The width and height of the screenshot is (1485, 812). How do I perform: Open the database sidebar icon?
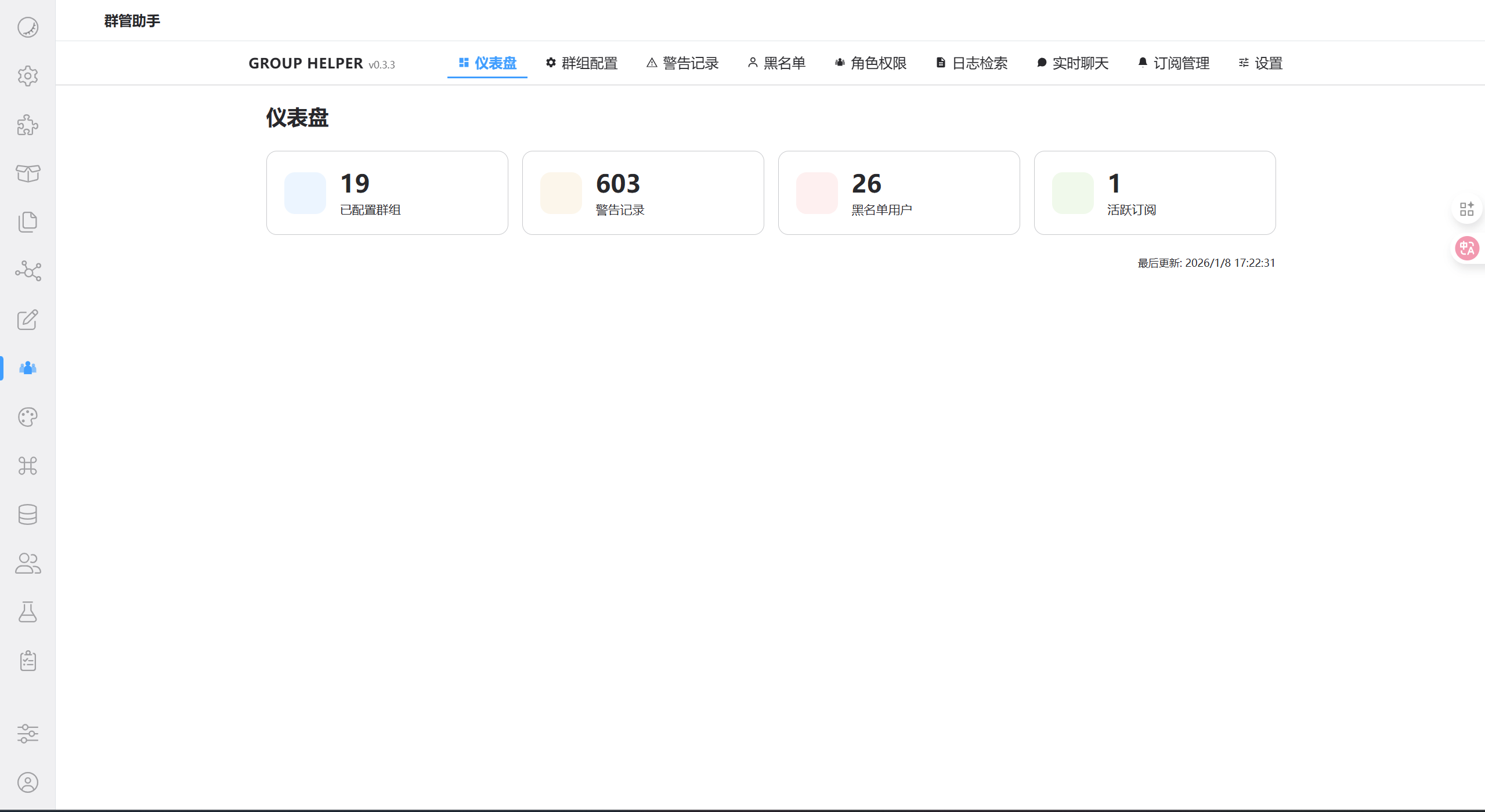pos(27,514)
